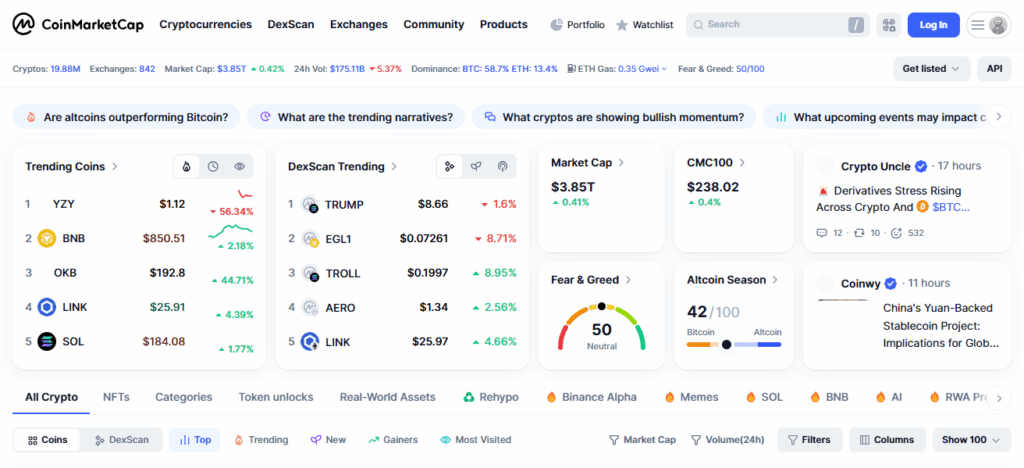Click the ETH Gas pump icon
The image size is (1024, 468).
tap(571, 69)
